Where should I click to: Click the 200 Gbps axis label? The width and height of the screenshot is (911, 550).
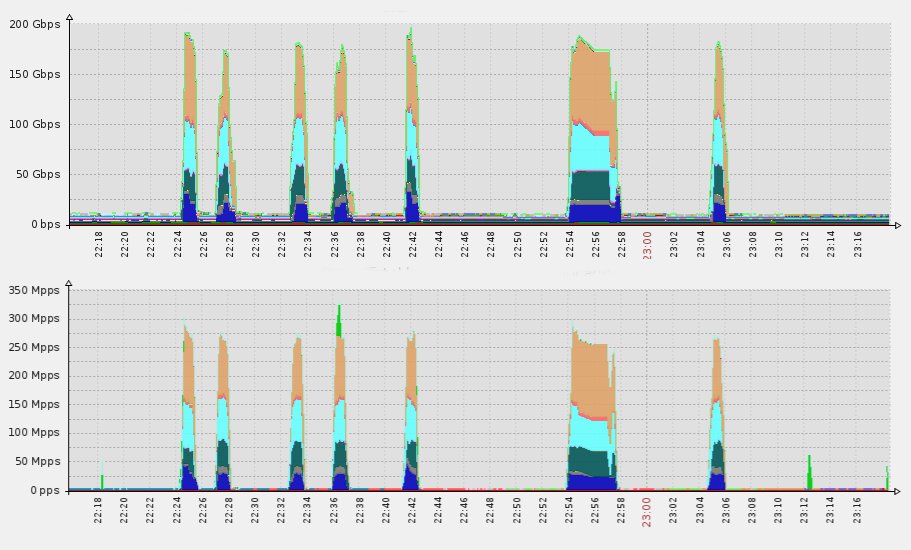(x=31, y=23)
